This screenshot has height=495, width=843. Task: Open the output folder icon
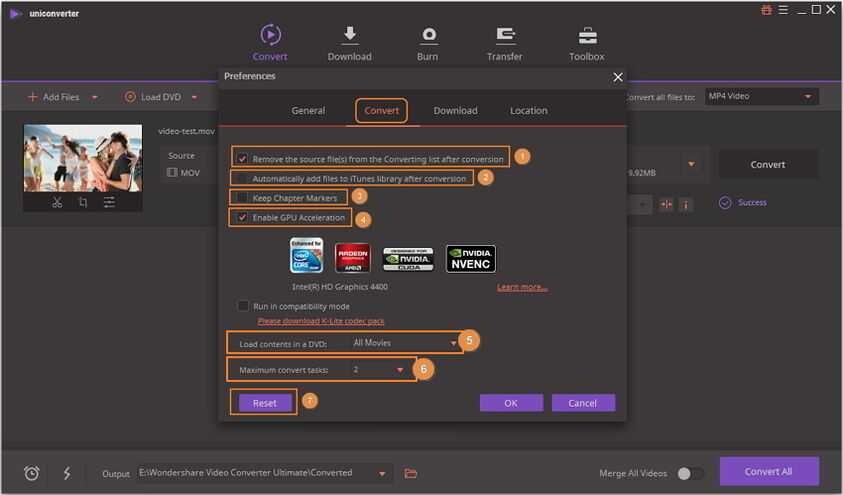[x=410, y=473]
